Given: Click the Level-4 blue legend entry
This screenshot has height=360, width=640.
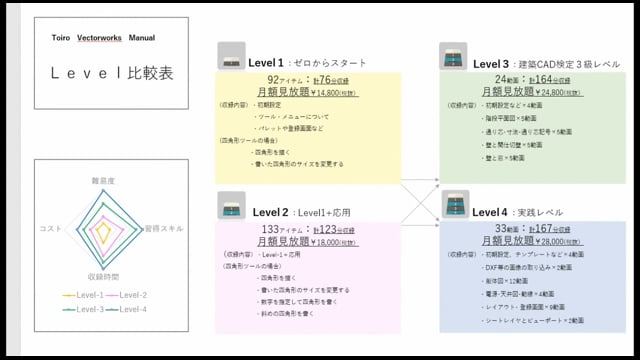Looking at the screenshot, I should [x=126, y=309].
